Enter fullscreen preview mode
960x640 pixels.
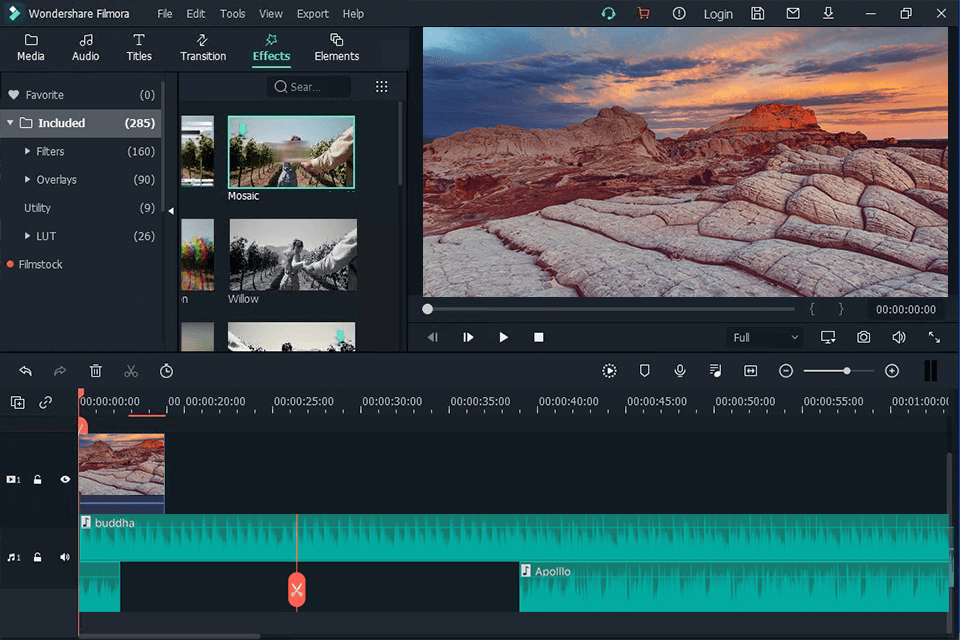pyautogui.click(x=934, y=337)
